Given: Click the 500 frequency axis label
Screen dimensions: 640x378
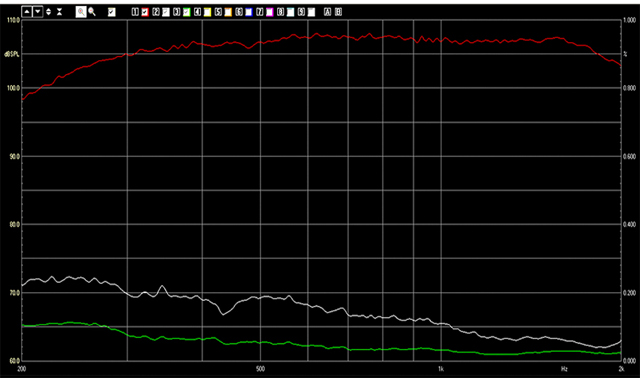Looking at the screenshot, I should 260,369.
